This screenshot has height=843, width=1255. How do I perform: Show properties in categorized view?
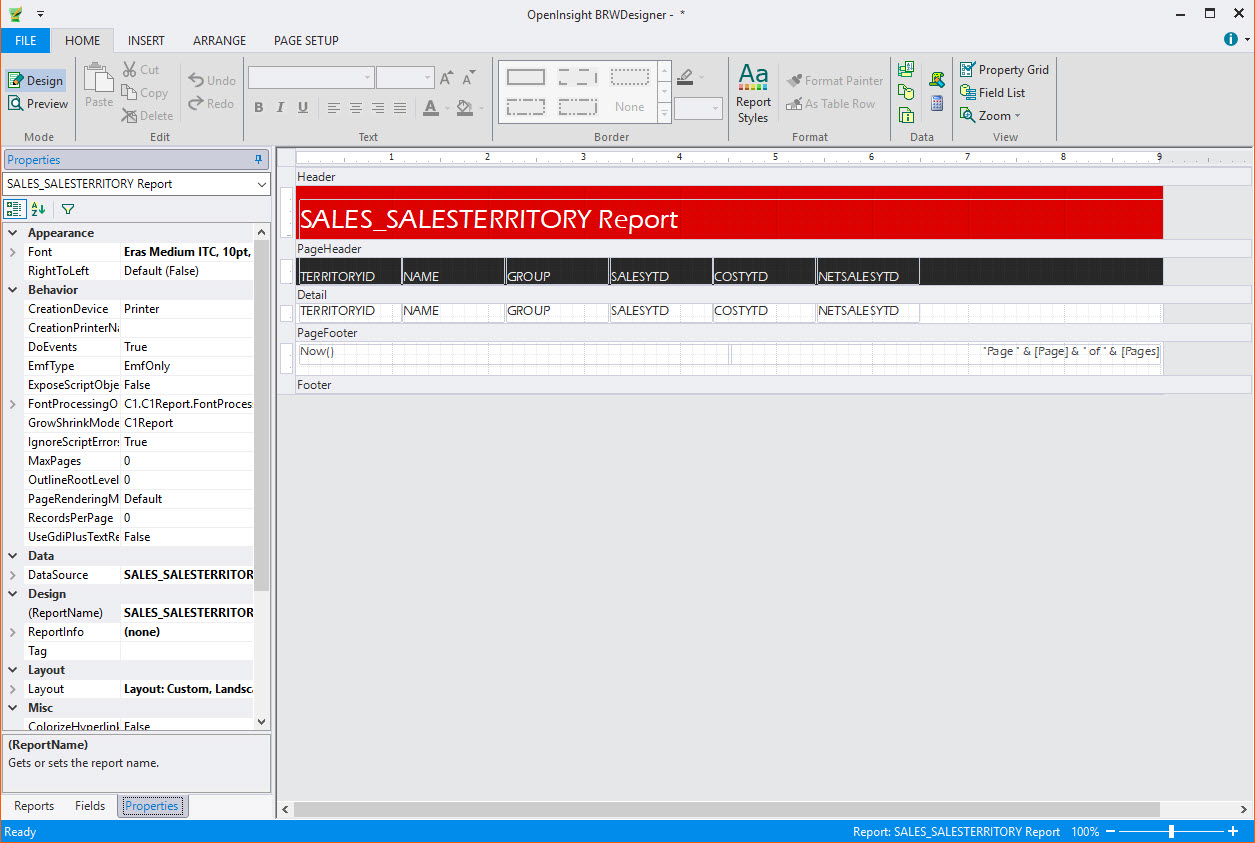click(x=15, y=209)
